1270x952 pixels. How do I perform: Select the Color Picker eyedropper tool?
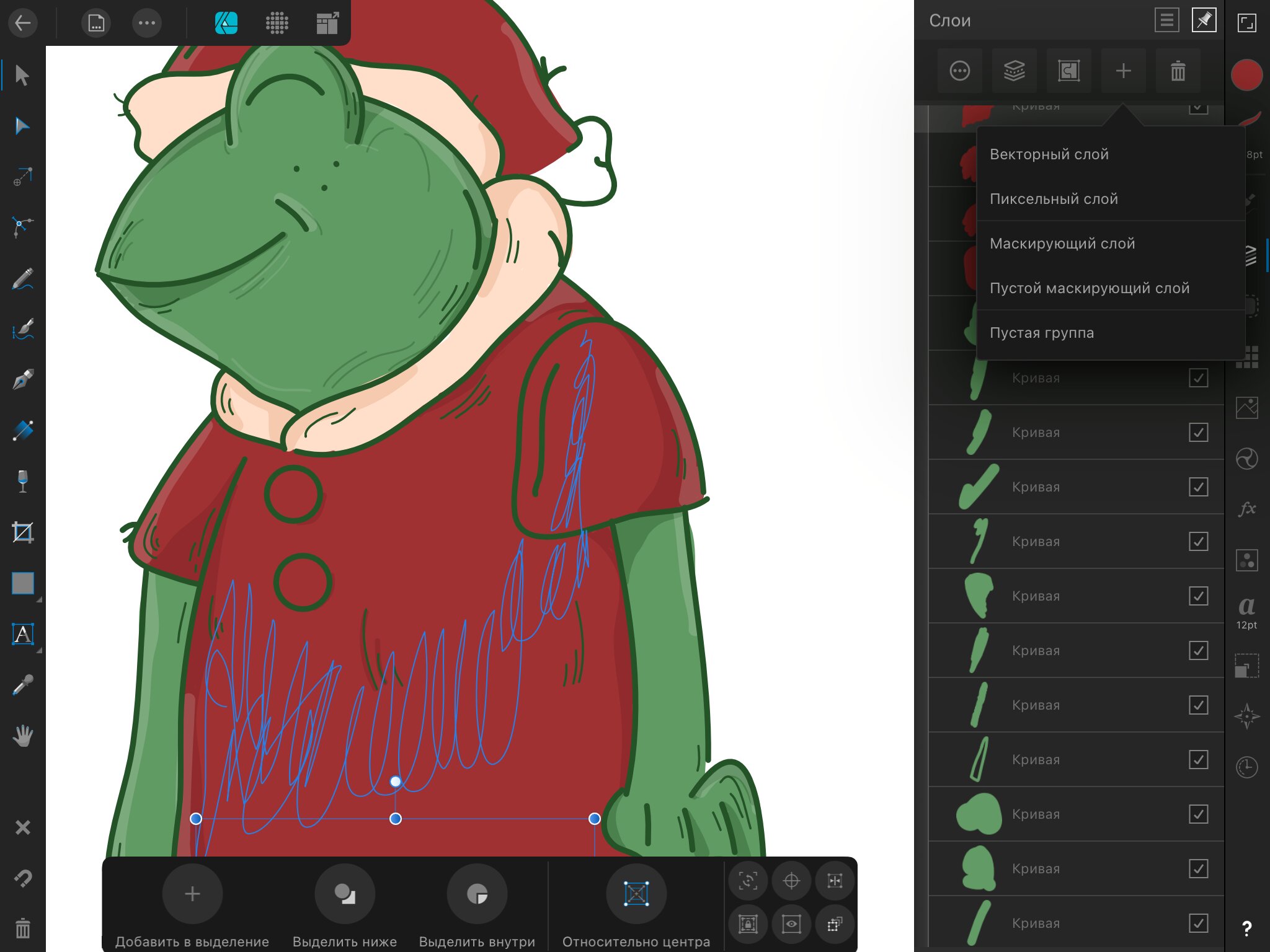(22, 685)
